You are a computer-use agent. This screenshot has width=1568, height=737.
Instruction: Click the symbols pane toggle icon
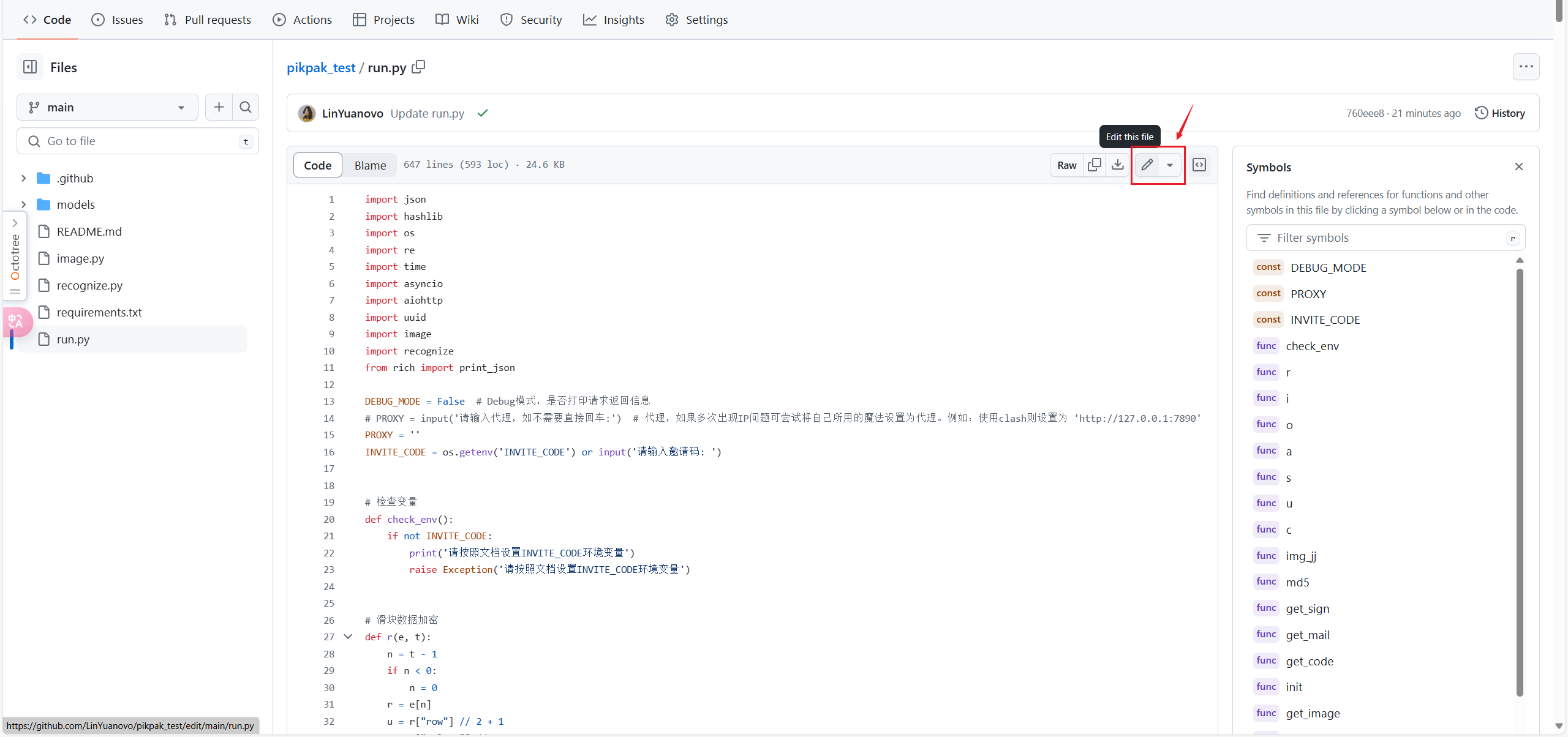(x=1199, y=165)
